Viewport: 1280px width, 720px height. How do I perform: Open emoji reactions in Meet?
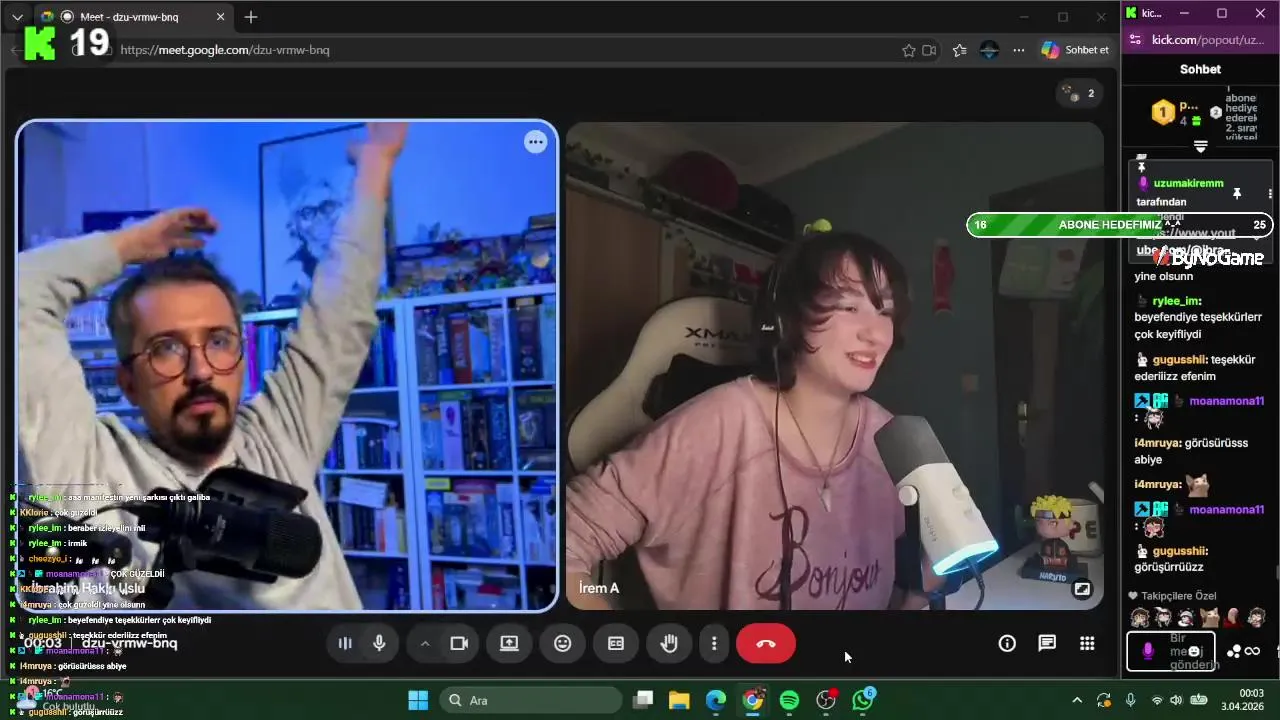pyautogui.click(x=563, y=644)
